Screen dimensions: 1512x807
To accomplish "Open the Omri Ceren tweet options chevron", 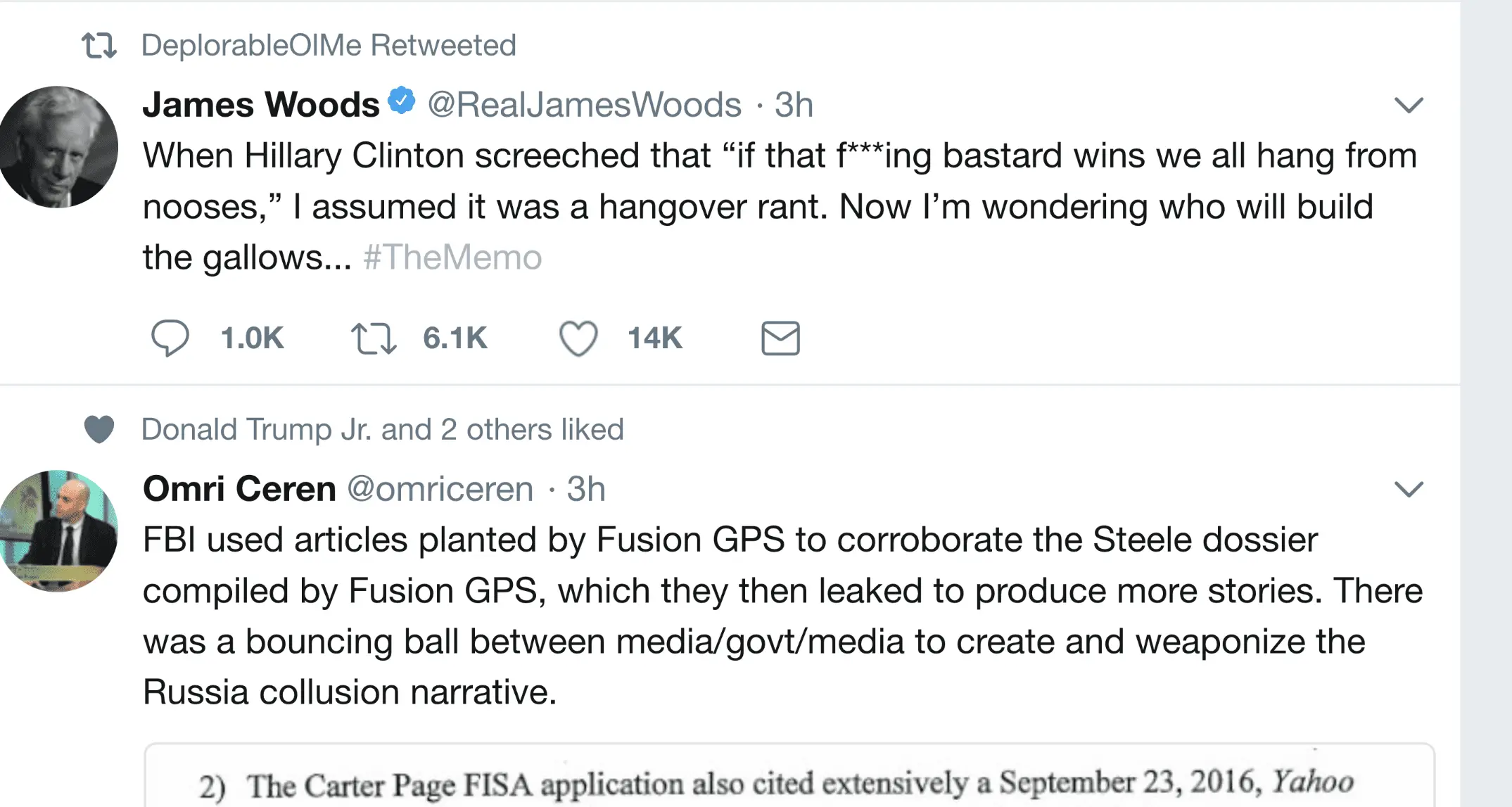I will click(1409, 489).
